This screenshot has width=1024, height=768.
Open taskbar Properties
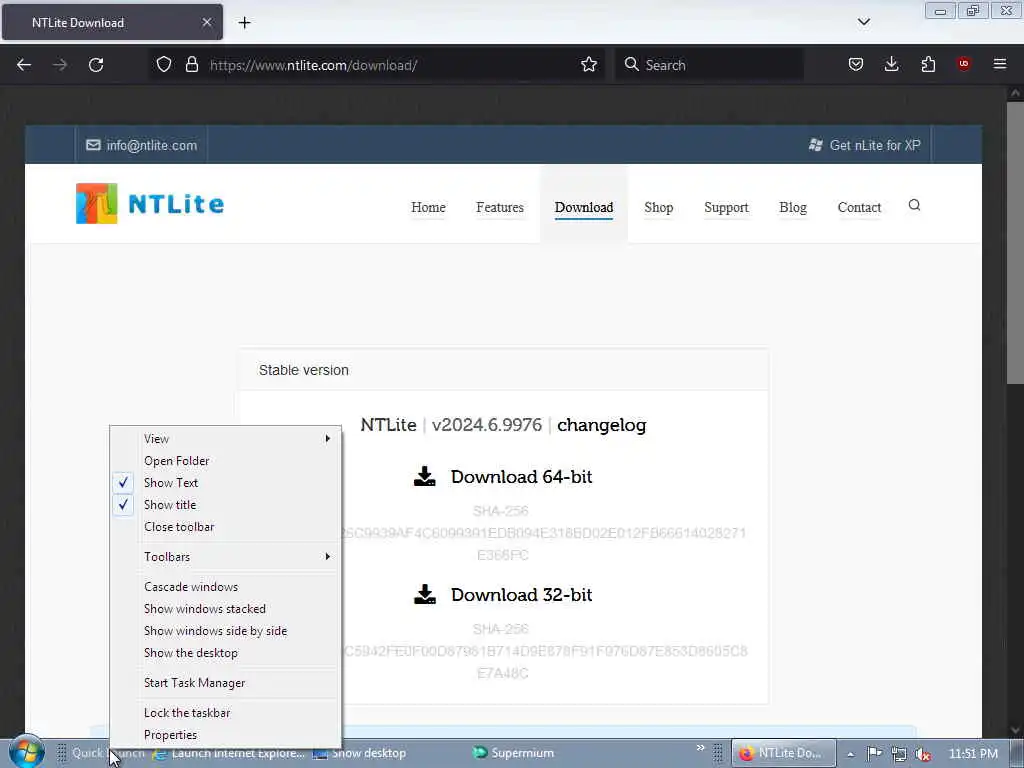click(225, 735)
